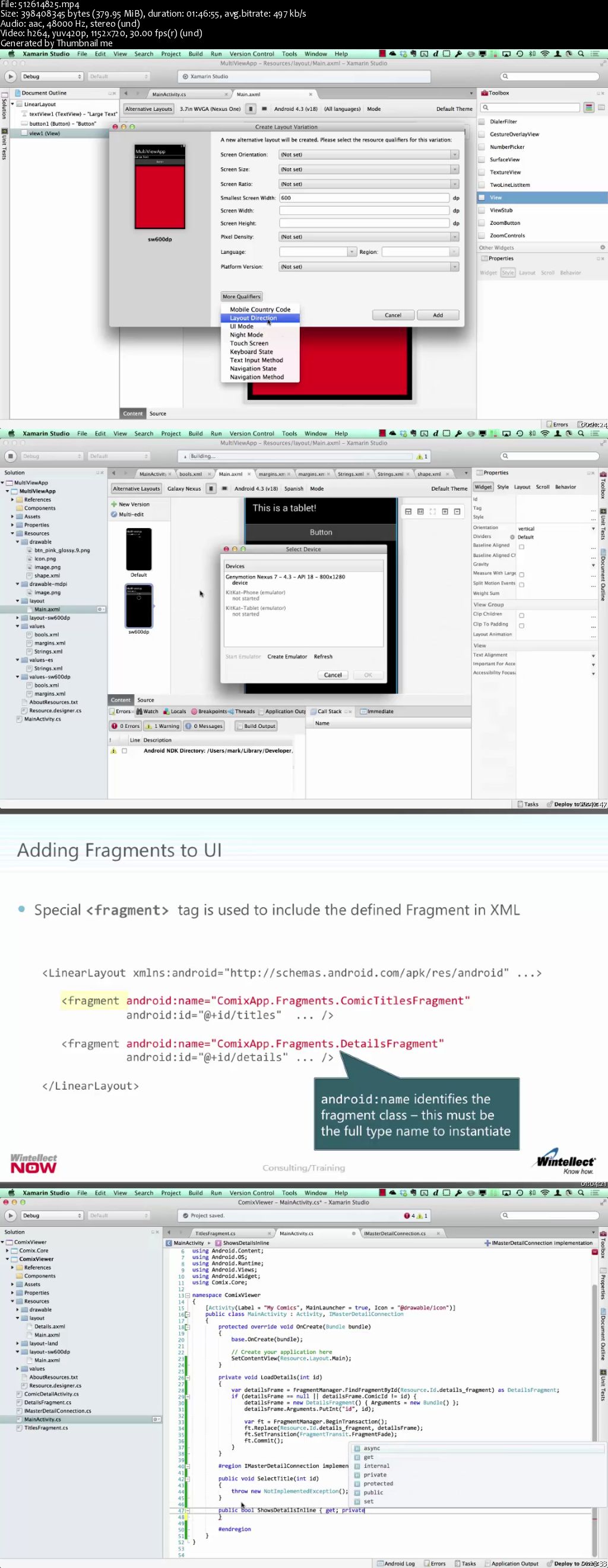Click the Toolbox search field
This screenshot has width=608, height=1568.
click(x=530, y=107)
